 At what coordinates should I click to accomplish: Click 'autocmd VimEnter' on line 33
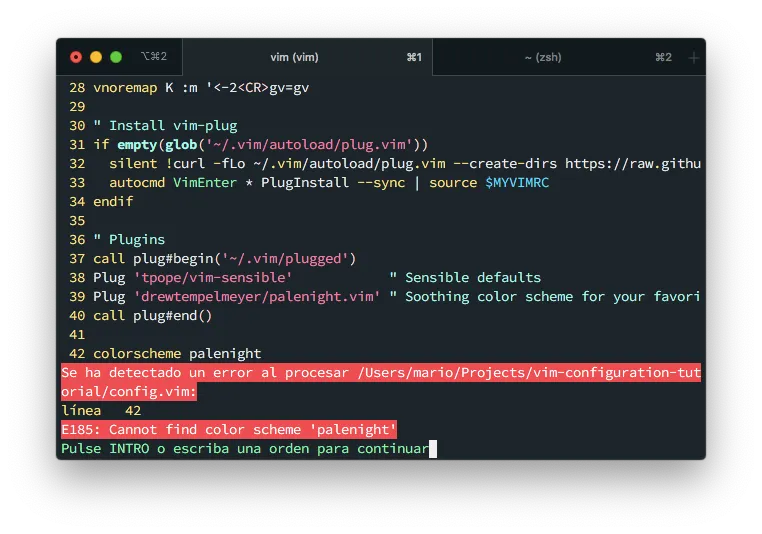pyautogui.click(x=173, y=182)
